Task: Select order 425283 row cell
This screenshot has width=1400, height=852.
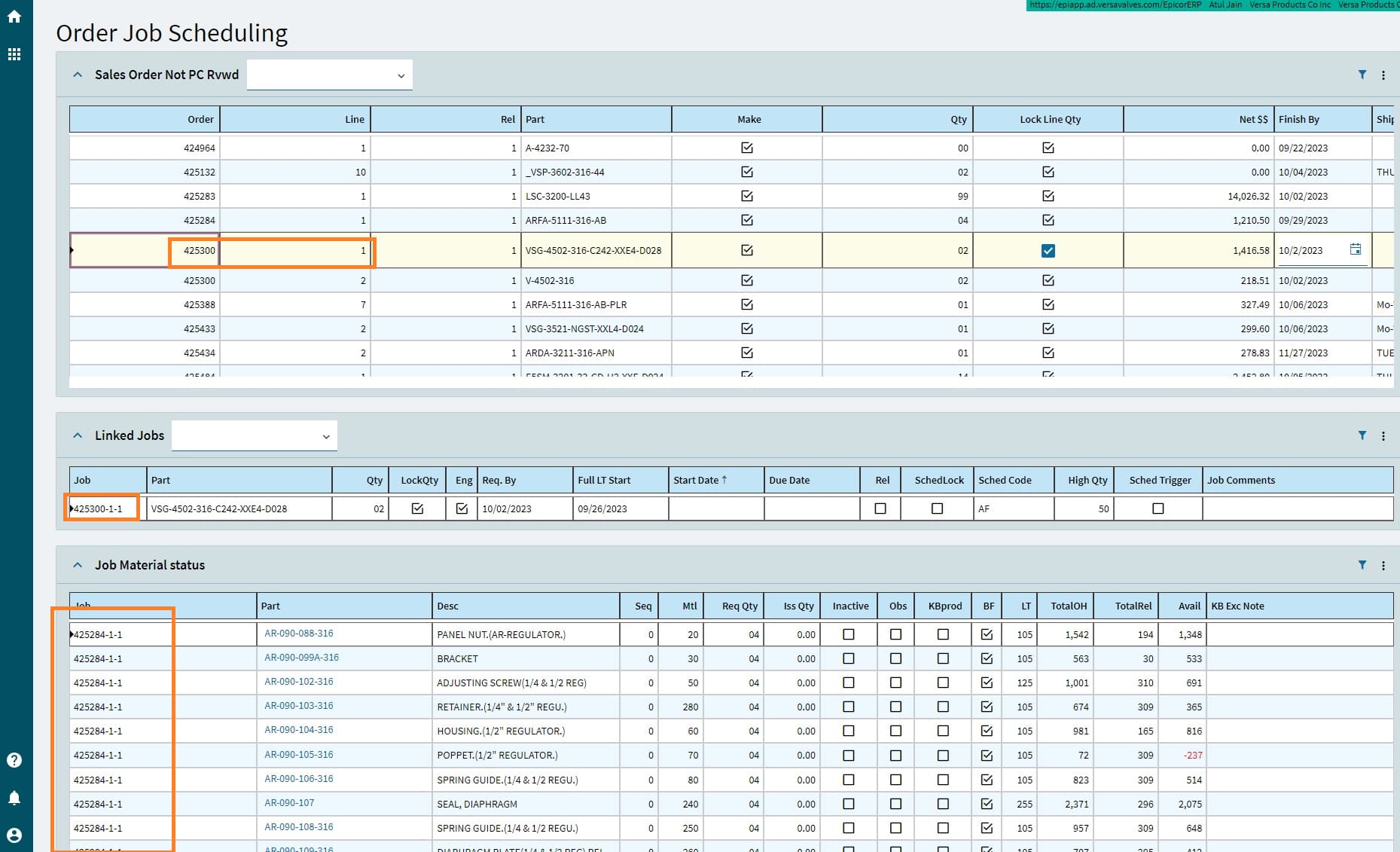Action: click(x=199, y=197)
